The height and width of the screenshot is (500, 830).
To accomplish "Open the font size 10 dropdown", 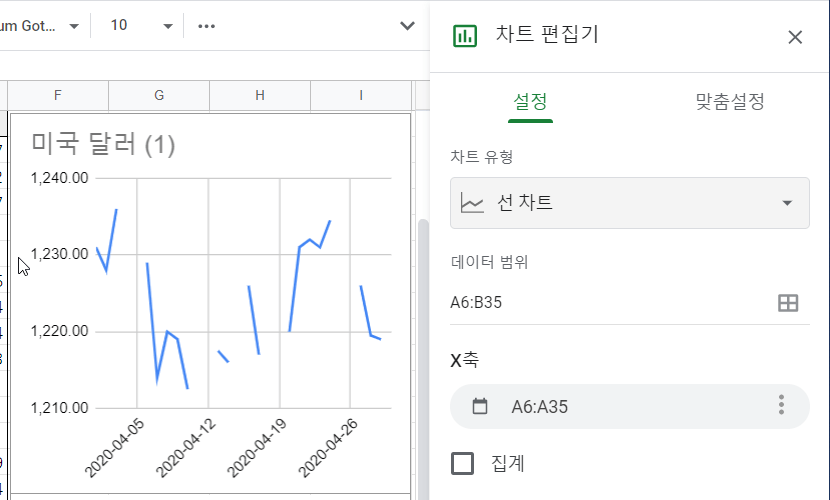I will coord(167,26).
